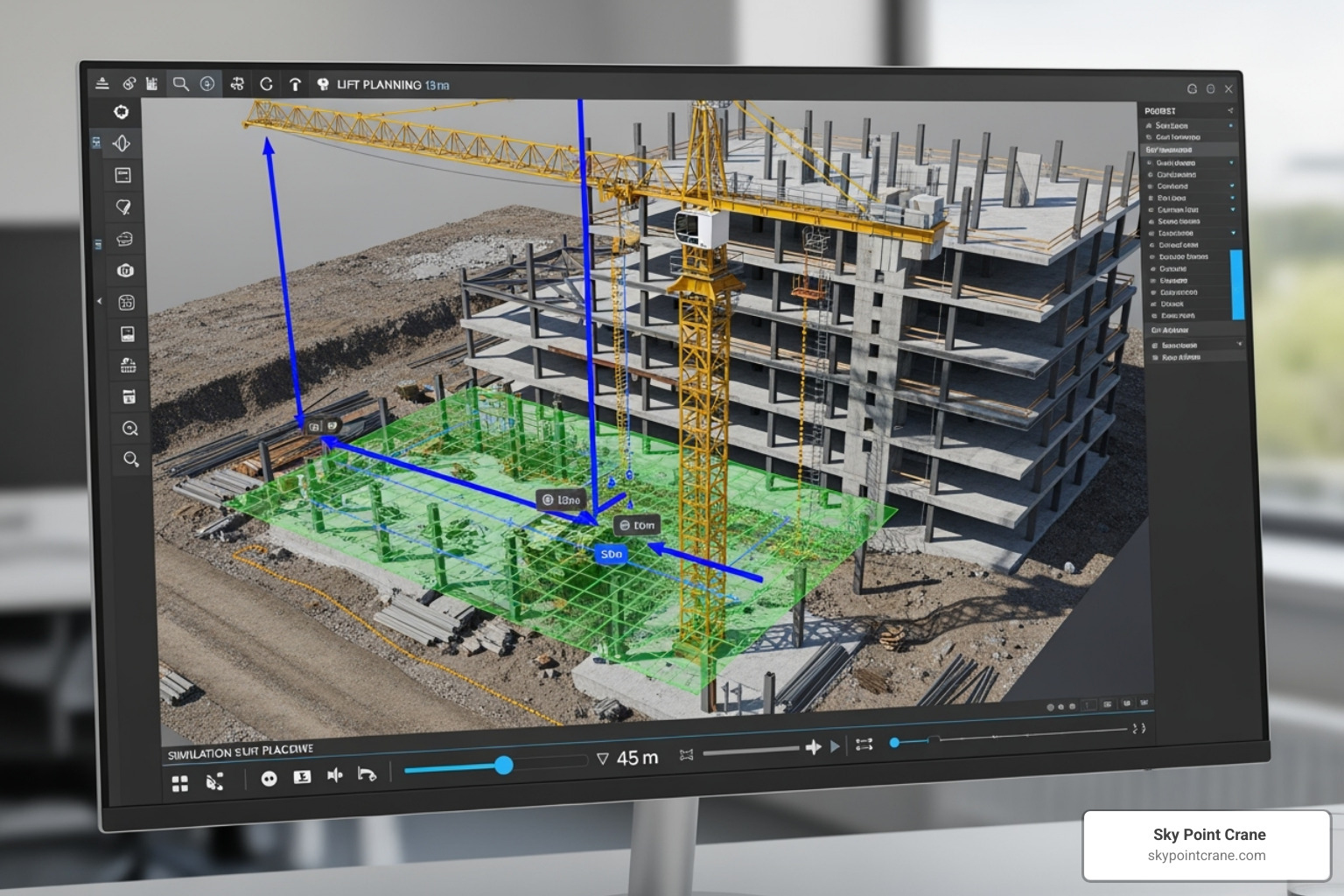Click the route nodes icon before the timeline

[864, 745]
